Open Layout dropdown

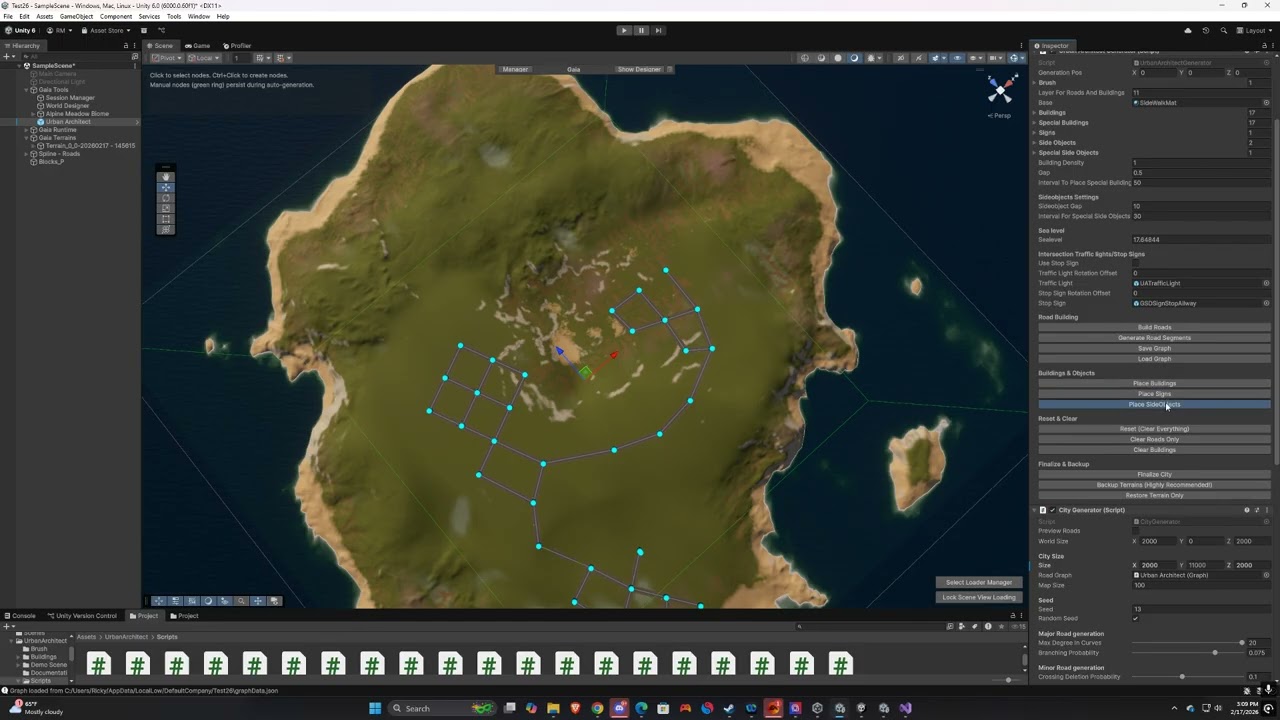pos(1254,31)
